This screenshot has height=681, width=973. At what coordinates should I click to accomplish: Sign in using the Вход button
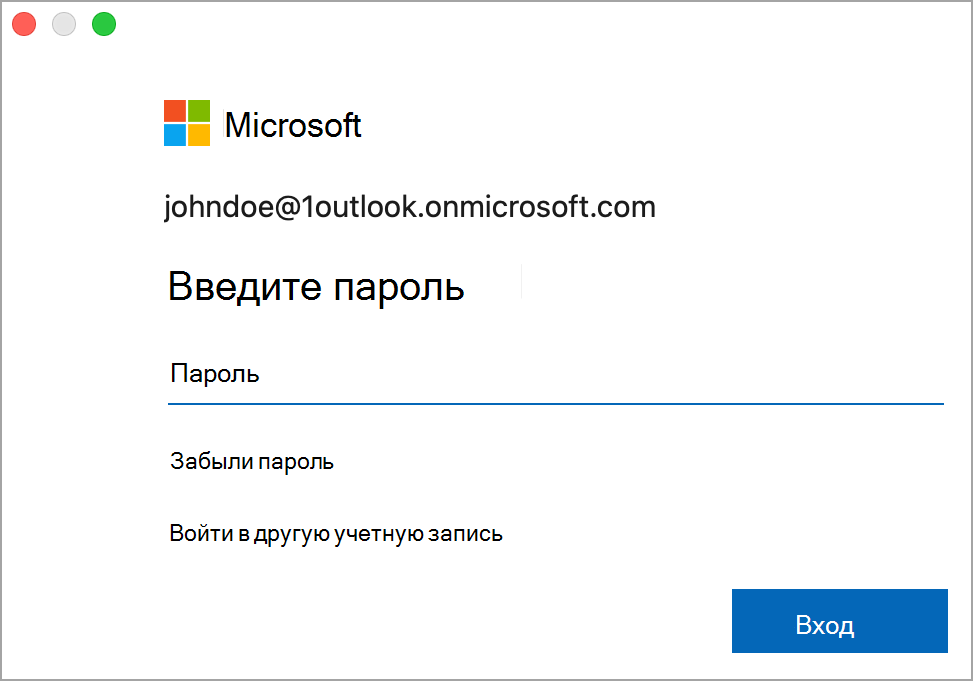pyautogui.click(x=840, y=621)
